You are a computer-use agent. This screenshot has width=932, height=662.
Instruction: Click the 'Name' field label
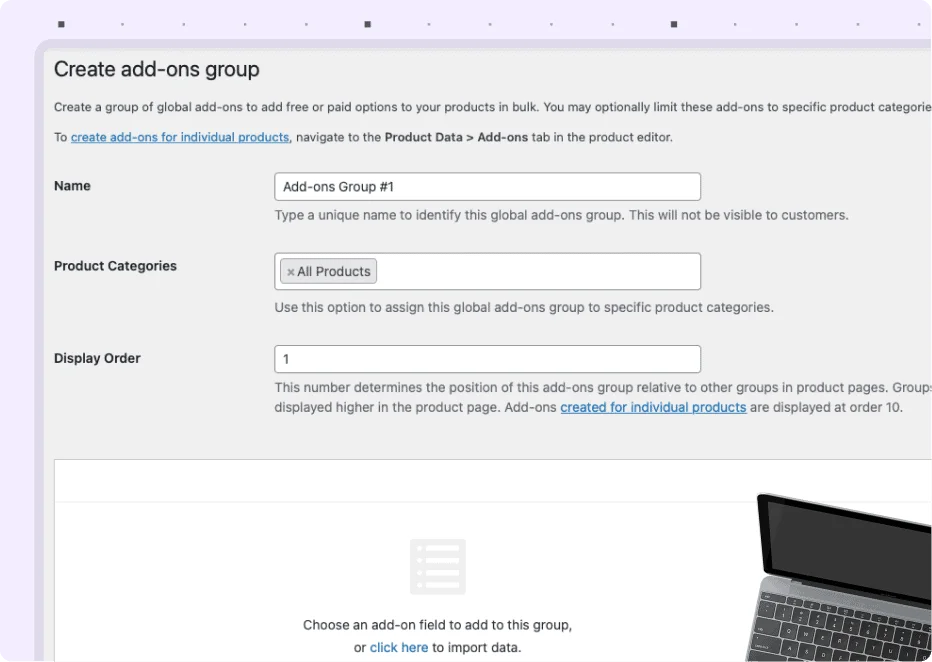(73, 186)
